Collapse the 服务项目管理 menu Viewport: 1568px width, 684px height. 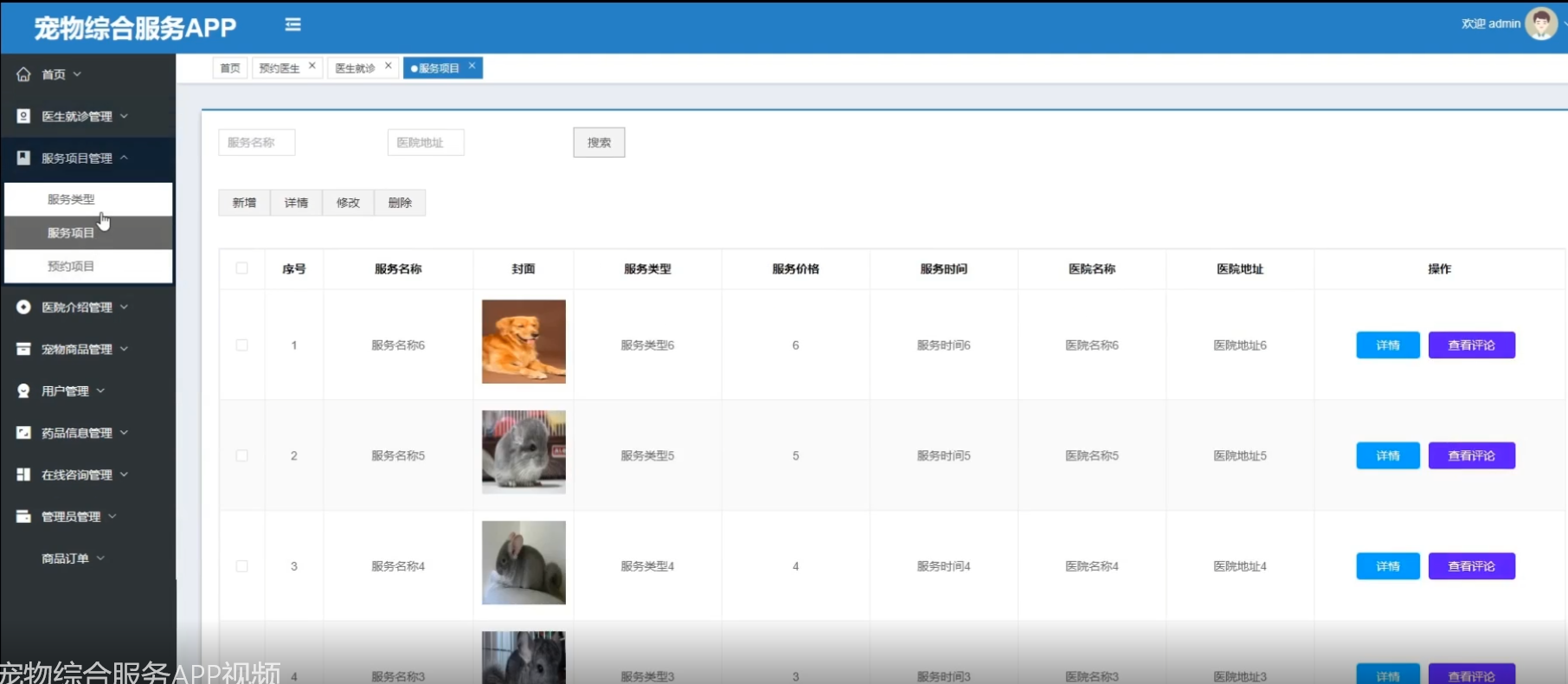(x=124, y=158)
